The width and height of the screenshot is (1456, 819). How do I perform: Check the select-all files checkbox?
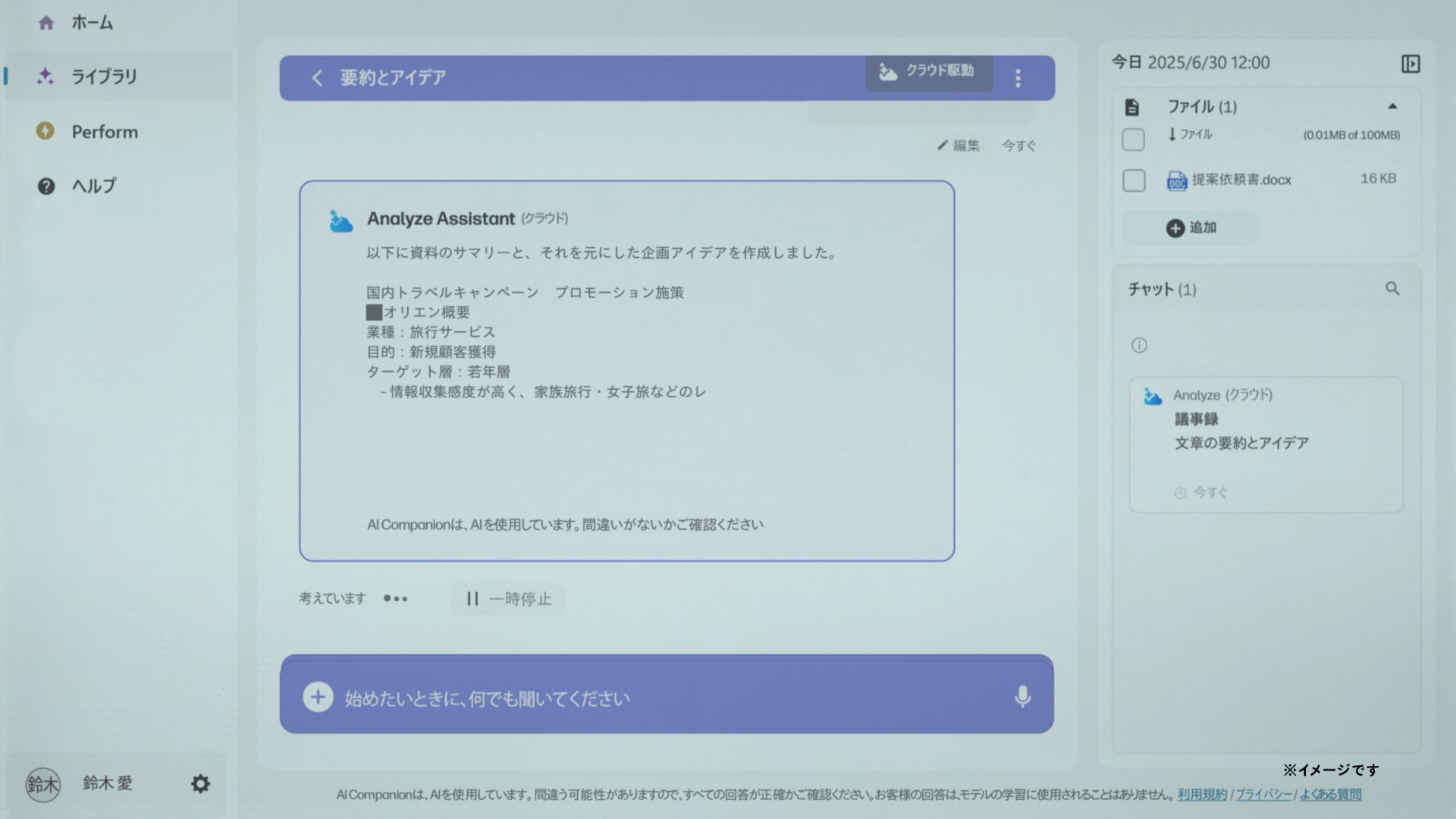coord(1133,140)
